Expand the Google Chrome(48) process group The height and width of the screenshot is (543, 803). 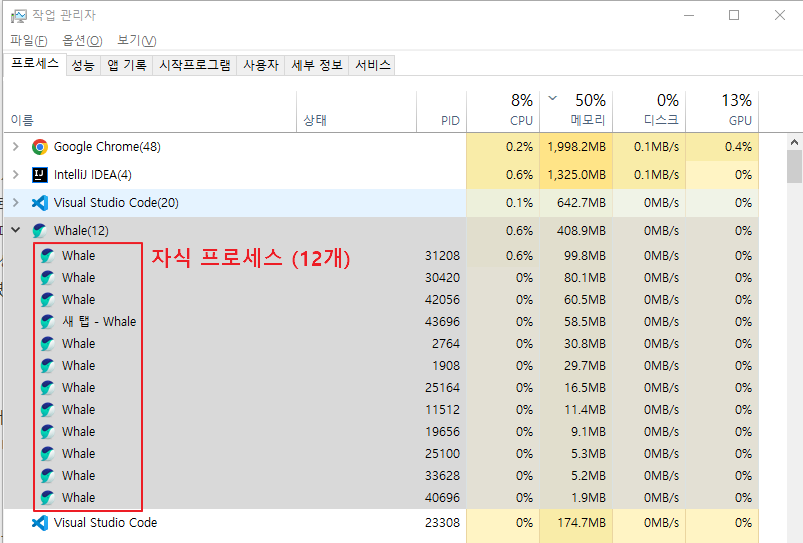tap(15, 147)
